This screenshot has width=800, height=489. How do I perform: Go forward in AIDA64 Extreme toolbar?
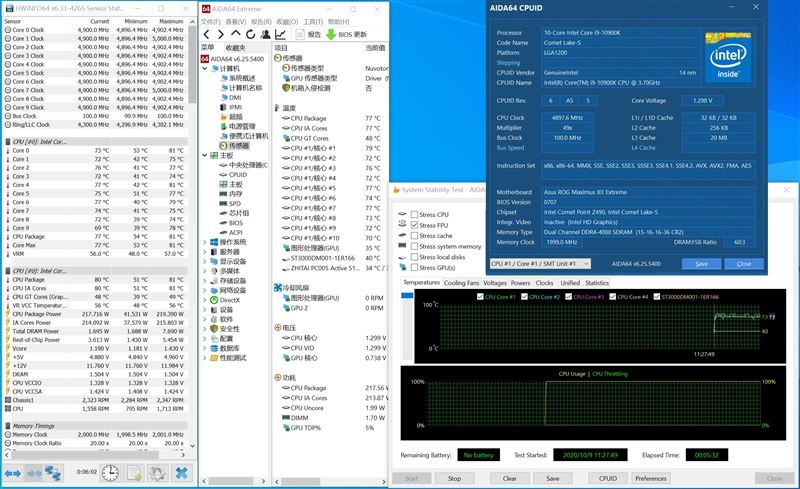pos(221,34)
